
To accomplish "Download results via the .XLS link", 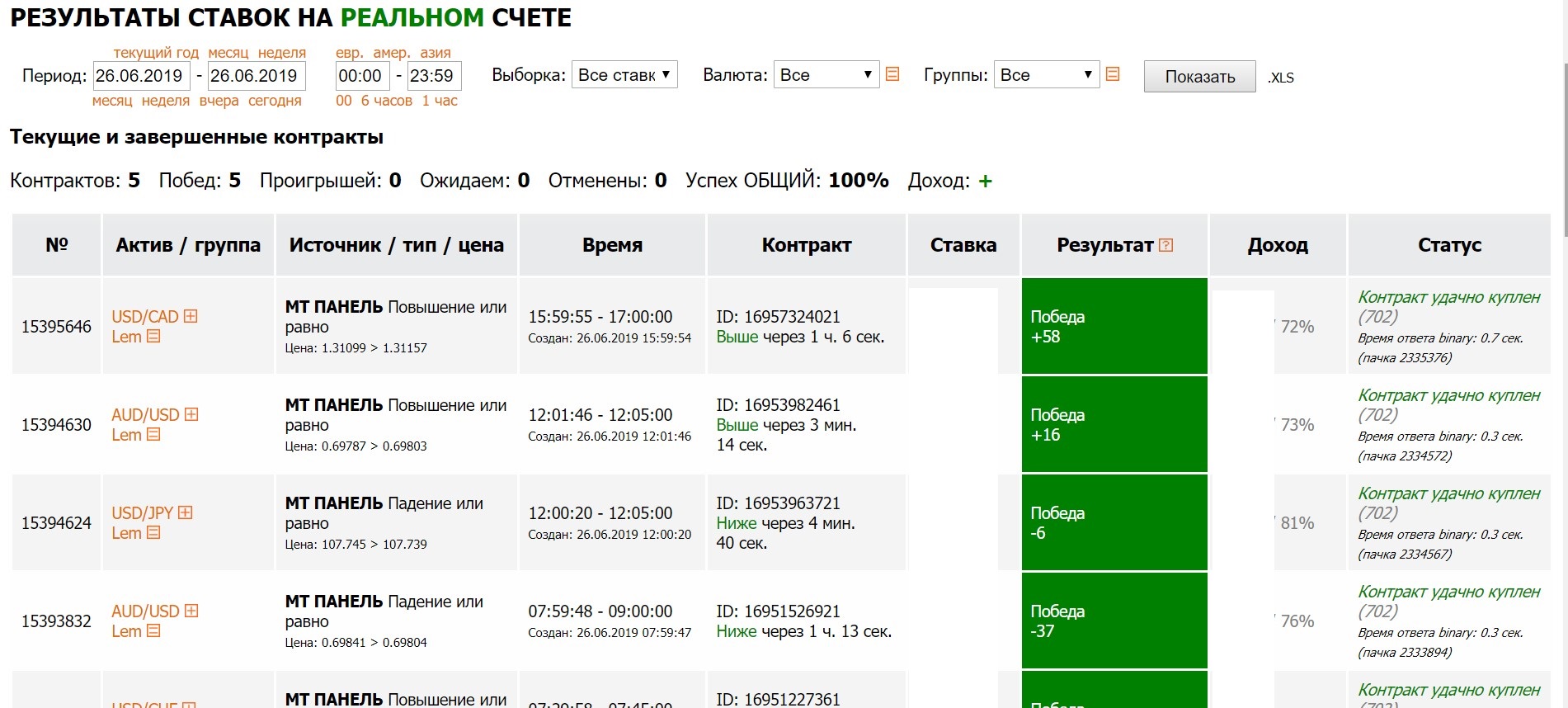I will 1281,78.
